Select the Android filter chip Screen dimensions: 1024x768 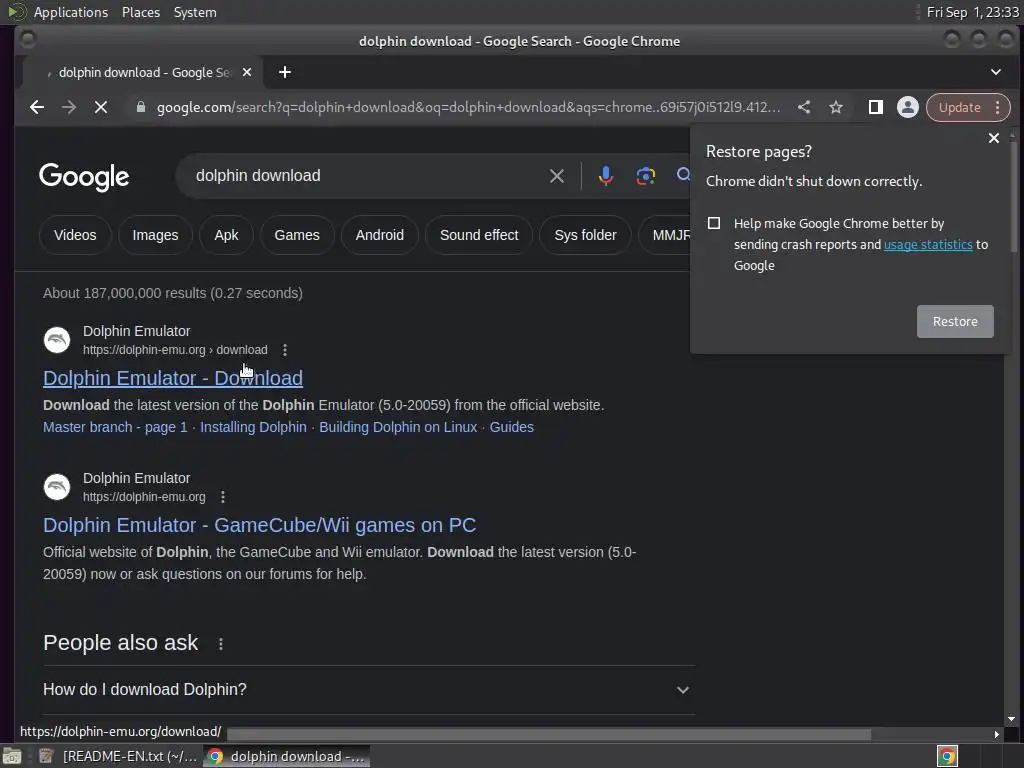(379, 235)
